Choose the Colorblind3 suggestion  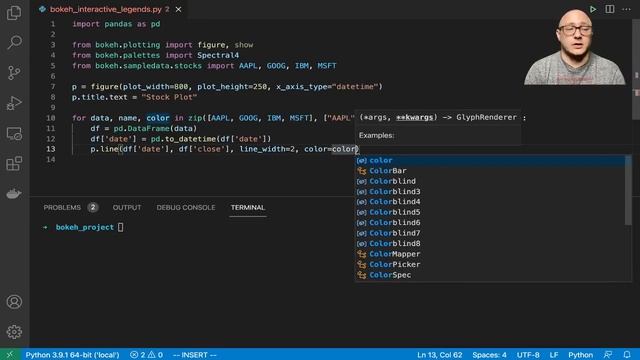click(x=490, y=191)
